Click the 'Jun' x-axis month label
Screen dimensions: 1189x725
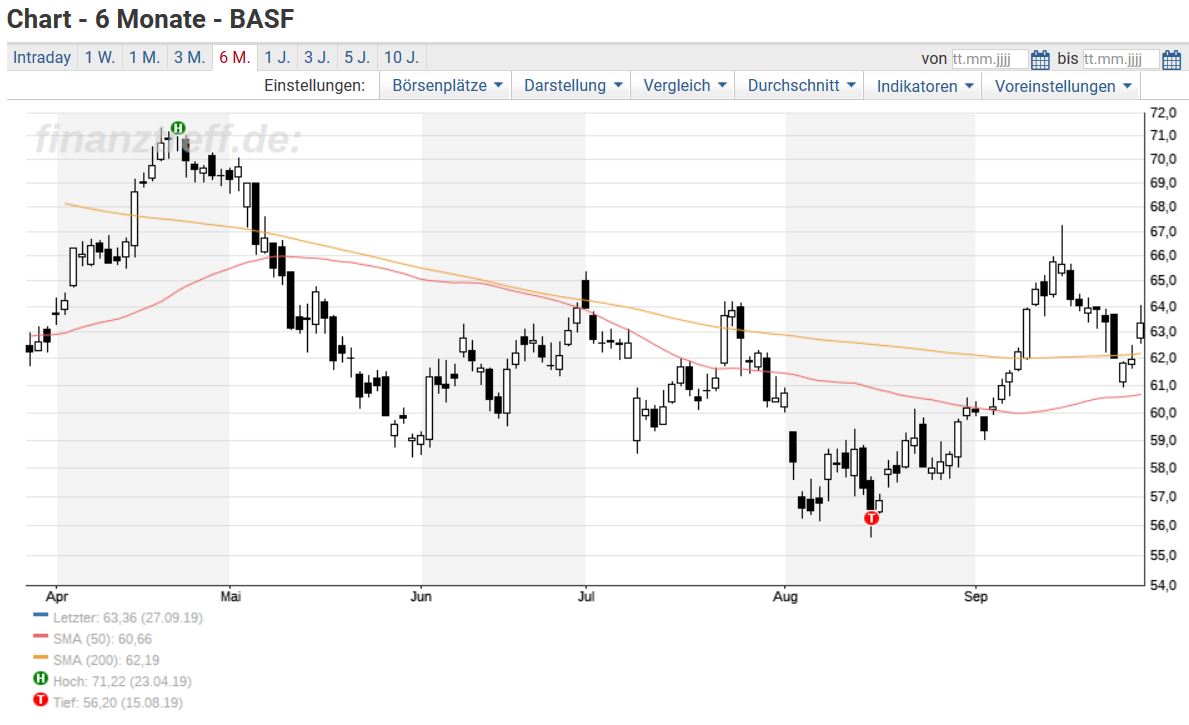click(x=421, y=597)
